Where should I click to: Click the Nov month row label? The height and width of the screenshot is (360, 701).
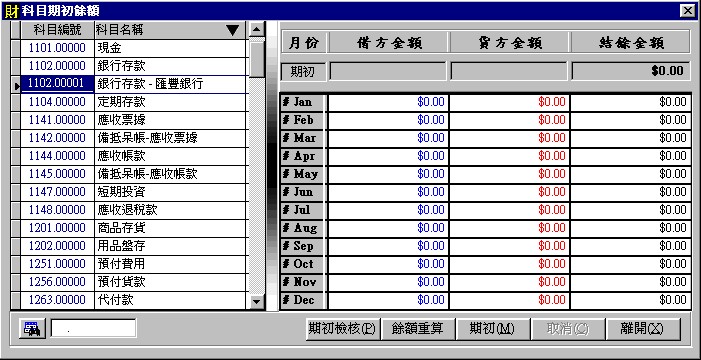tap(303, 282)
